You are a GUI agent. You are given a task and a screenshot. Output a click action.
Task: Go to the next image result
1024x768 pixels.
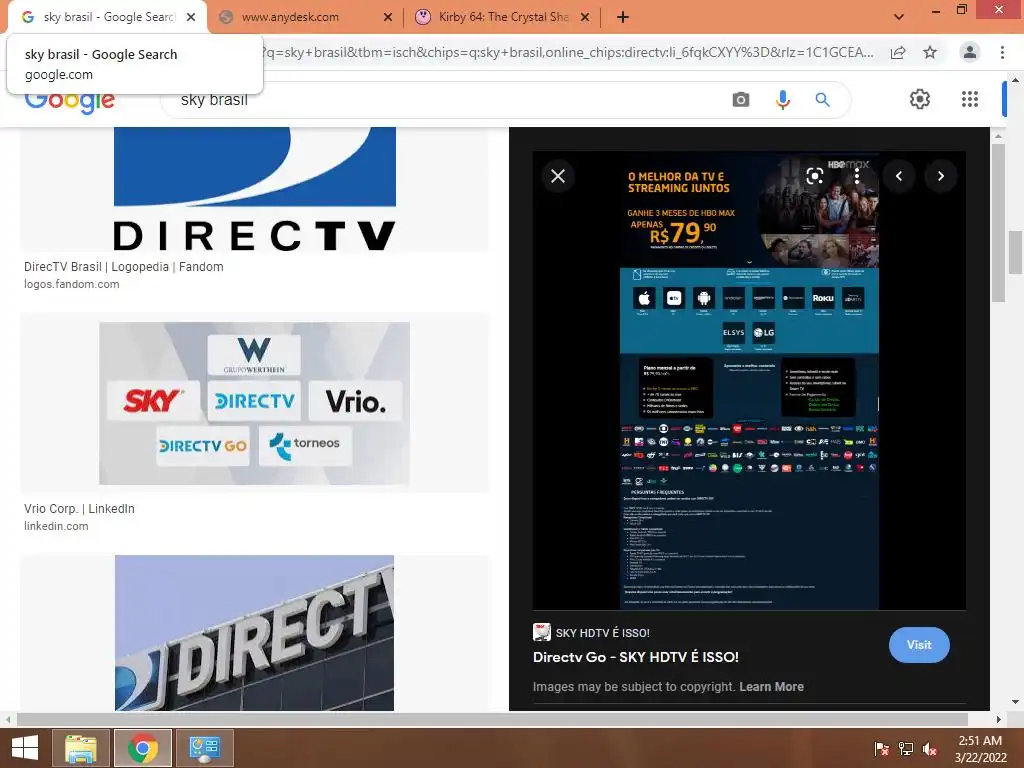[x=940, y=176]
